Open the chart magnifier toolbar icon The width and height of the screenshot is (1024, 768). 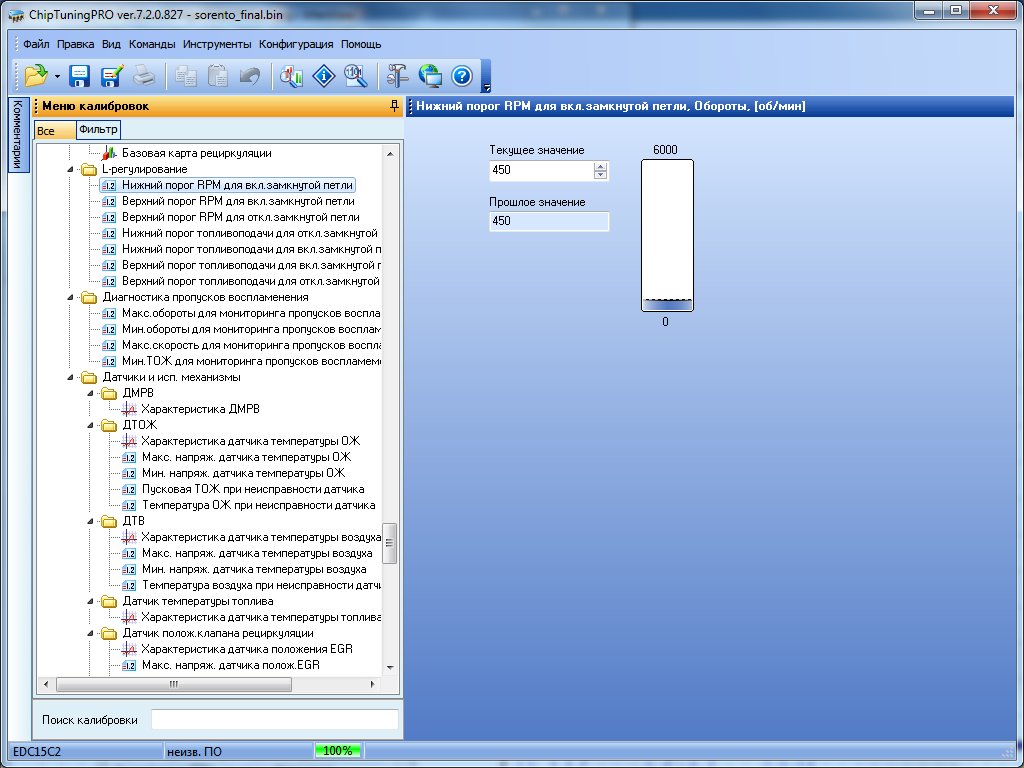pyautogui.click(x=291, y=75)
